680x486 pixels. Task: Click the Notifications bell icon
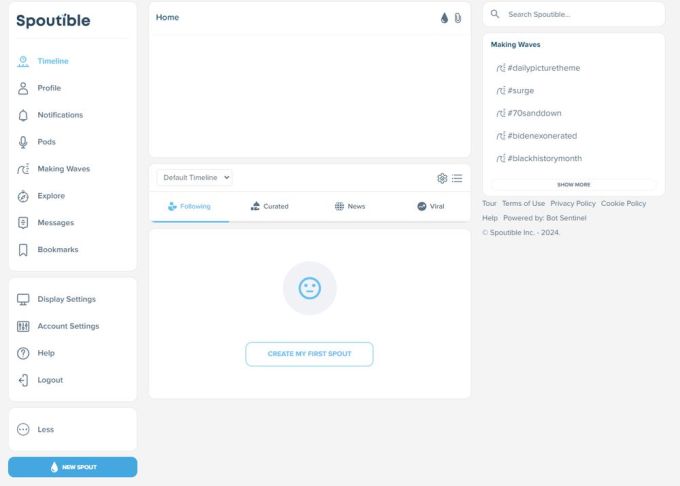23,115
